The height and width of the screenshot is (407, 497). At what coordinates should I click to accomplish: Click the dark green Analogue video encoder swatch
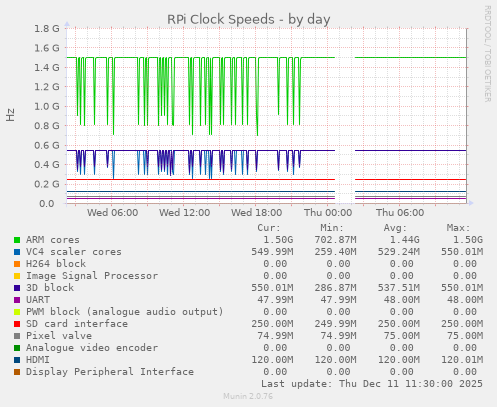tap(17, 348)
